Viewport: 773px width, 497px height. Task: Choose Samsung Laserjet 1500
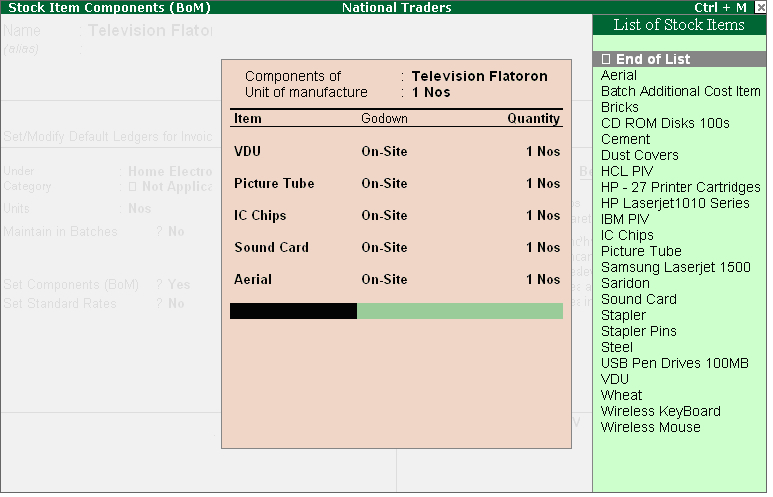coord(675,267)
